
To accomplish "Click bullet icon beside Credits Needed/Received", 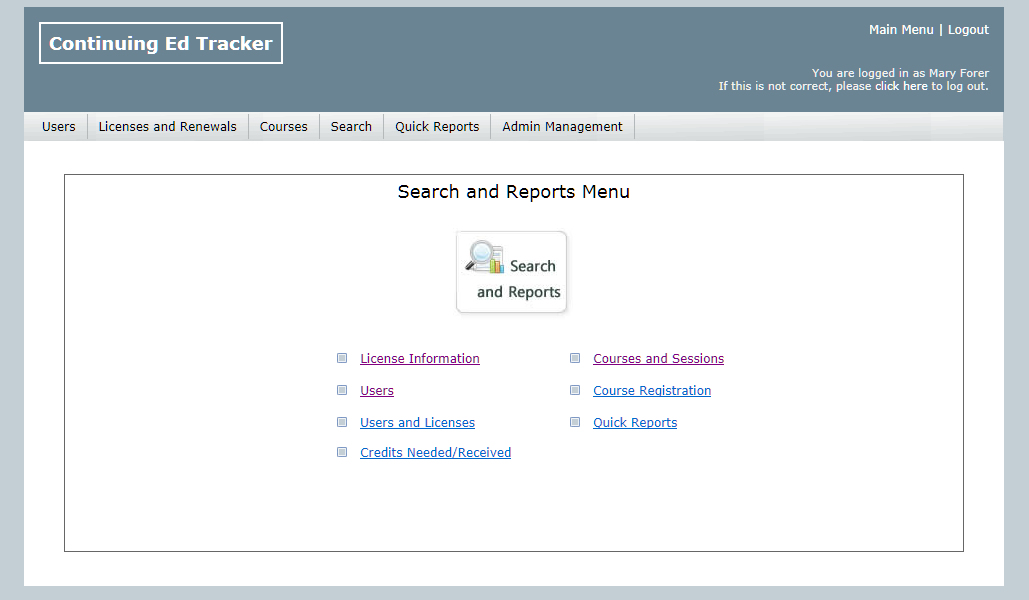I will (342, 452).
